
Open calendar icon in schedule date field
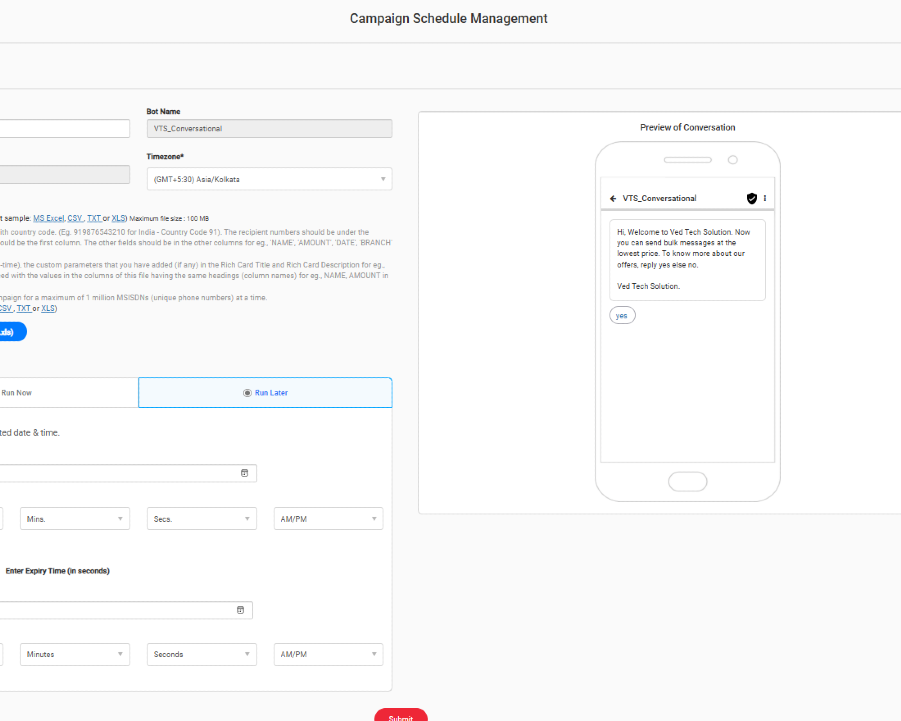(x=244, y=473)
